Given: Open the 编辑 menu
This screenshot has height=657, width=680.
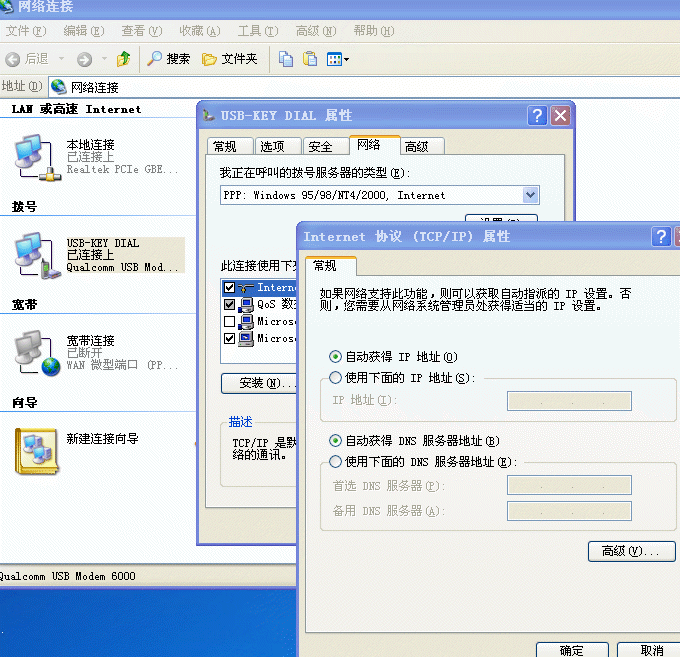Looking at the screenshot, I should [84, 31].
